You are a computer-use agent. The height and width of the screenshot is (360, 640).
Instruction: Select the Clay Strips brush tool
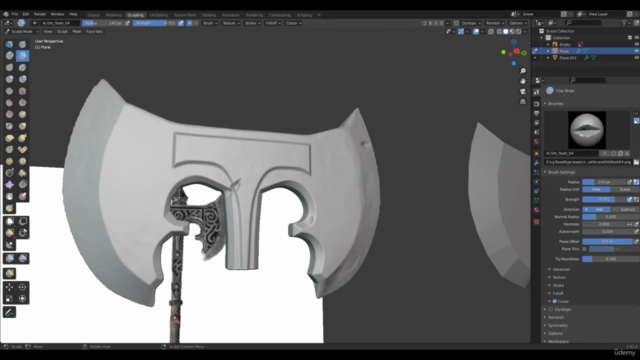pyautogui.click(x=22, y=56)
